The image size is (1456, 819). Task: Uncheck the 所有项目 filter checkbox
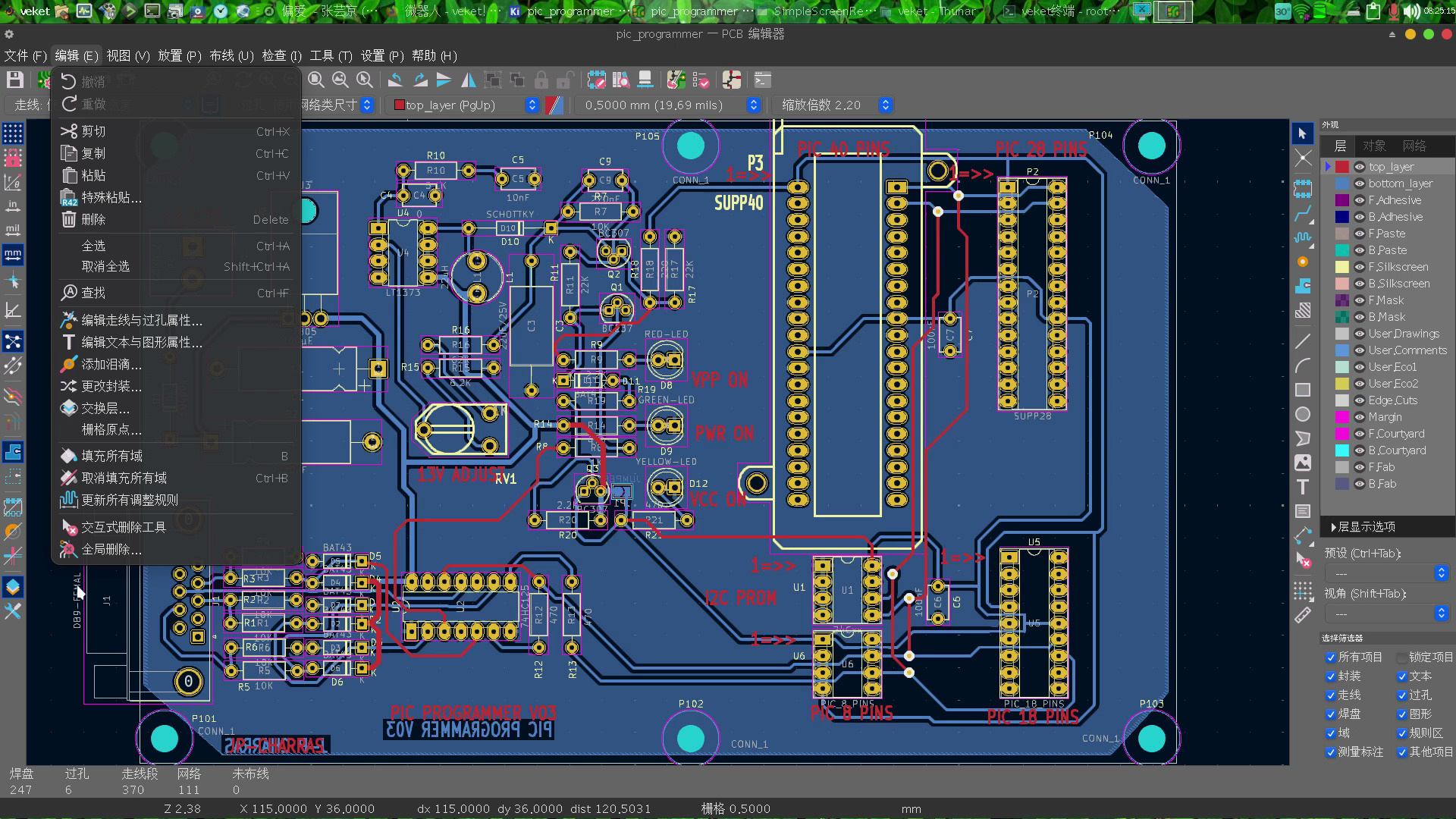tap(1330, 657)
